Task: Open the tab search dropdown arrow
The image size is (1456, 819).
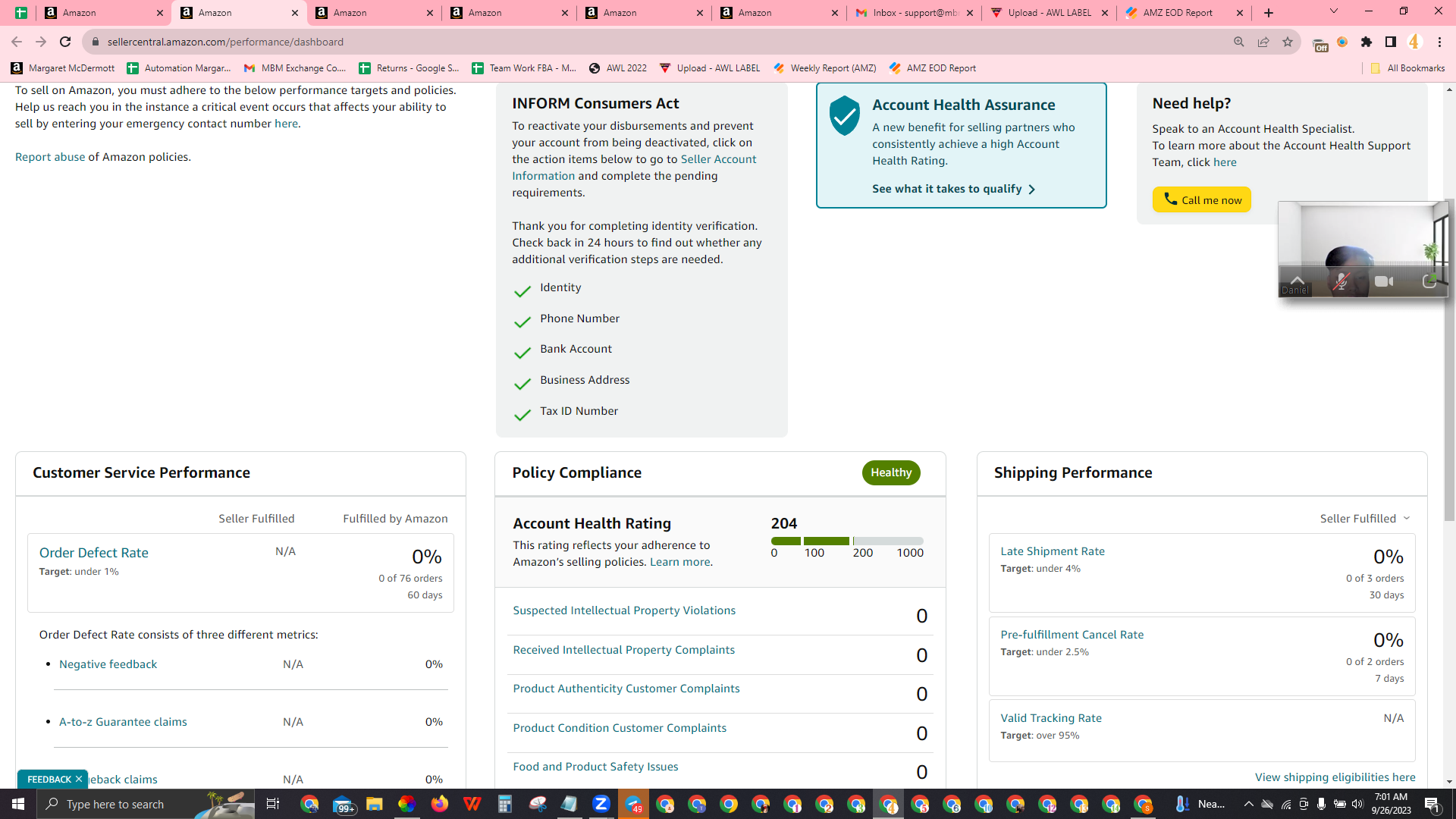Action: pyautogui.click(x=1334, y=11)
